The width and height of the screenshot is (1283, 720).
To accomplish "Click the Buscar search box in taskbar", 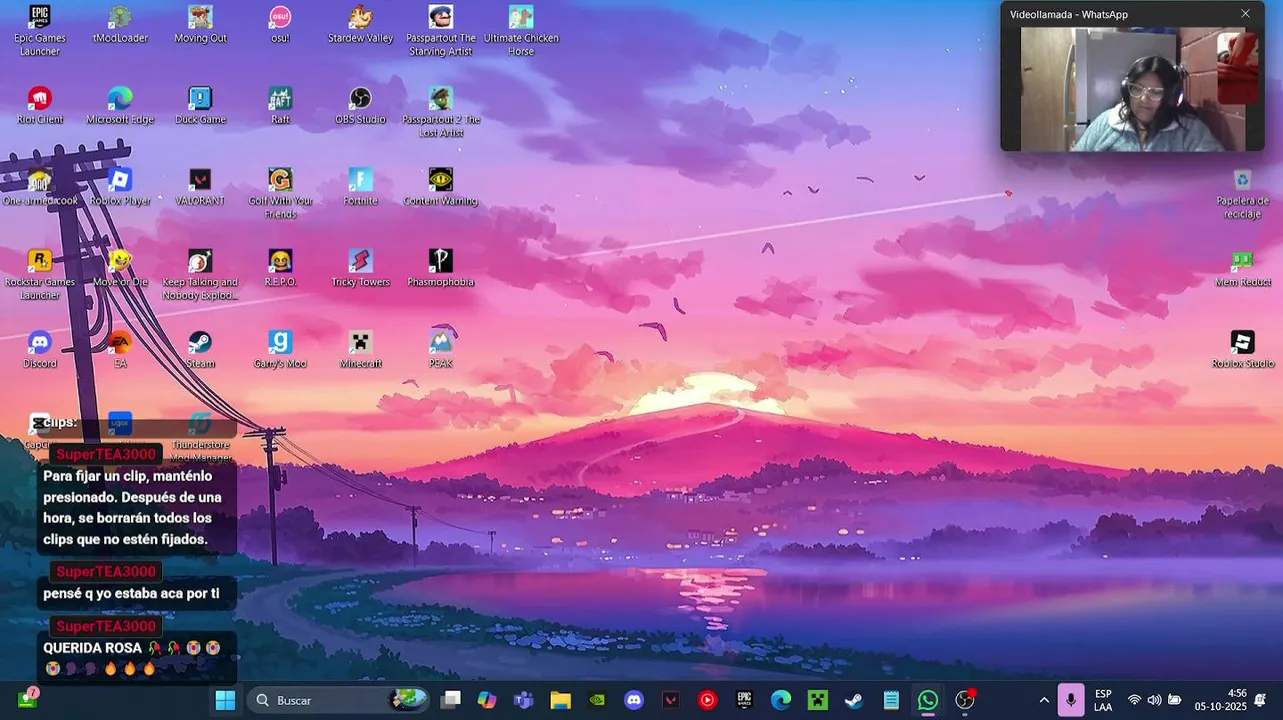I will click(x=340, y=700).
